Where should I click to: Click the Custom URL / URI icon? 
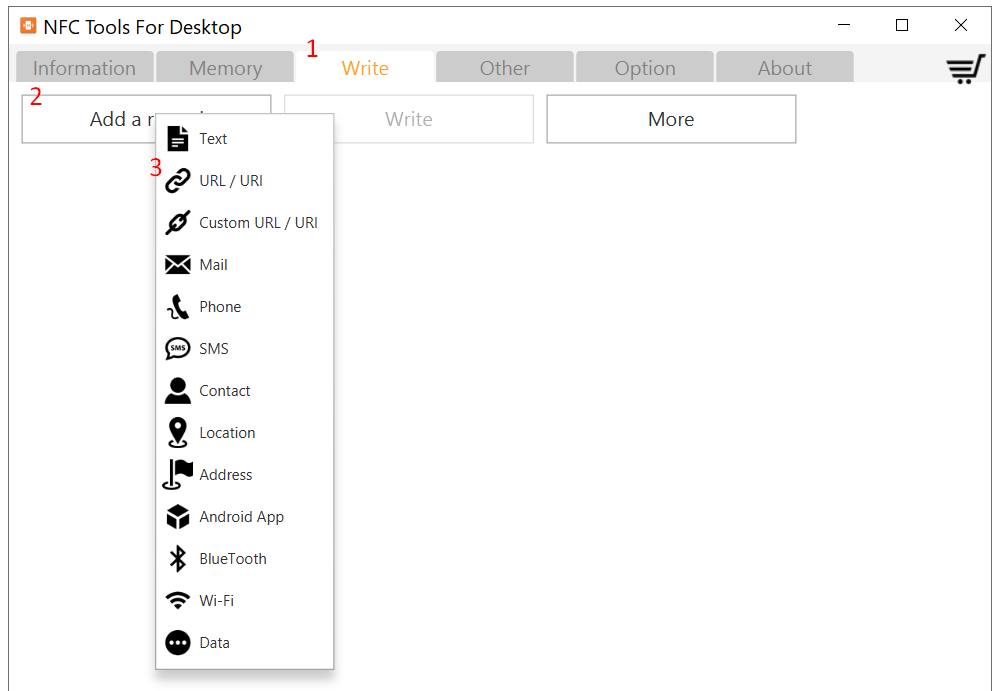pyautogui.click(x=178, y=223)
